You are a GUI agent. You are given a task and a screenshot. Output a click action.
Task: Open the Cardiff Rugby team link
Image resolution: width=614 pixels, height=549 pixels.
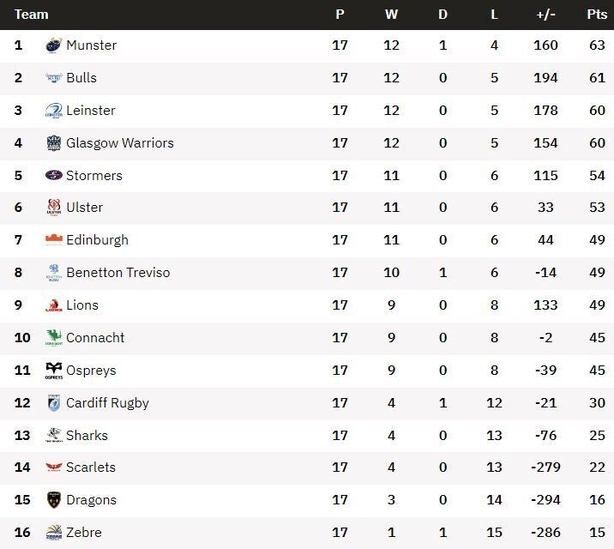coord(107,403)
